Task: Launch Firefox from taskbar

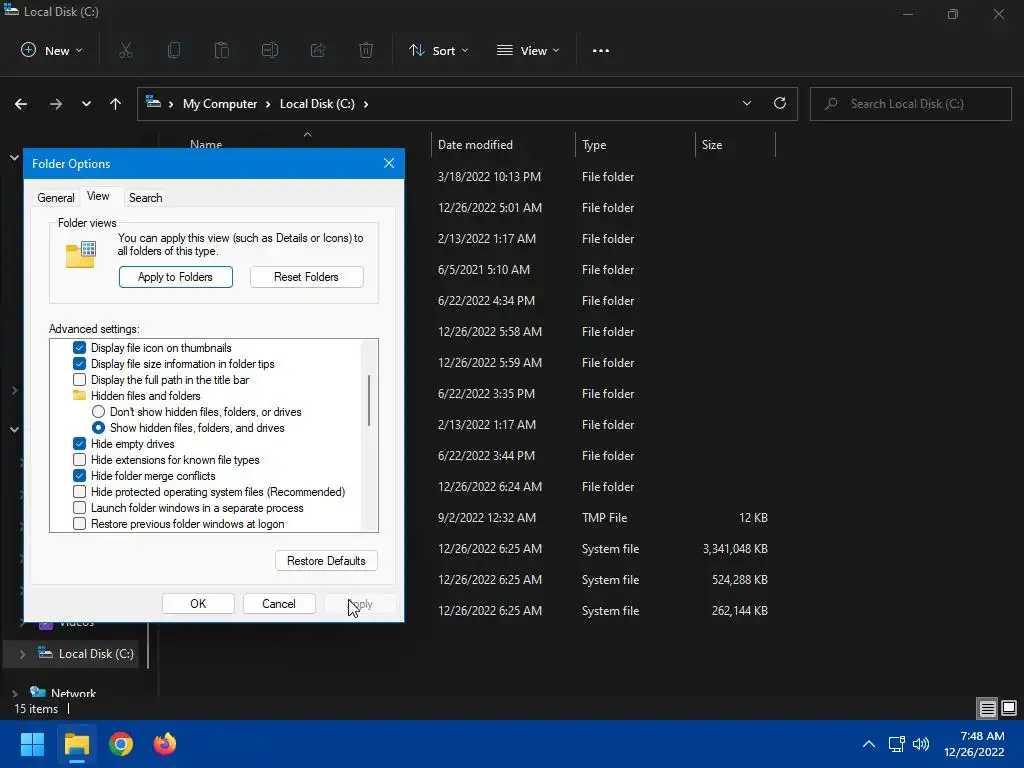Action: point(165,744)
